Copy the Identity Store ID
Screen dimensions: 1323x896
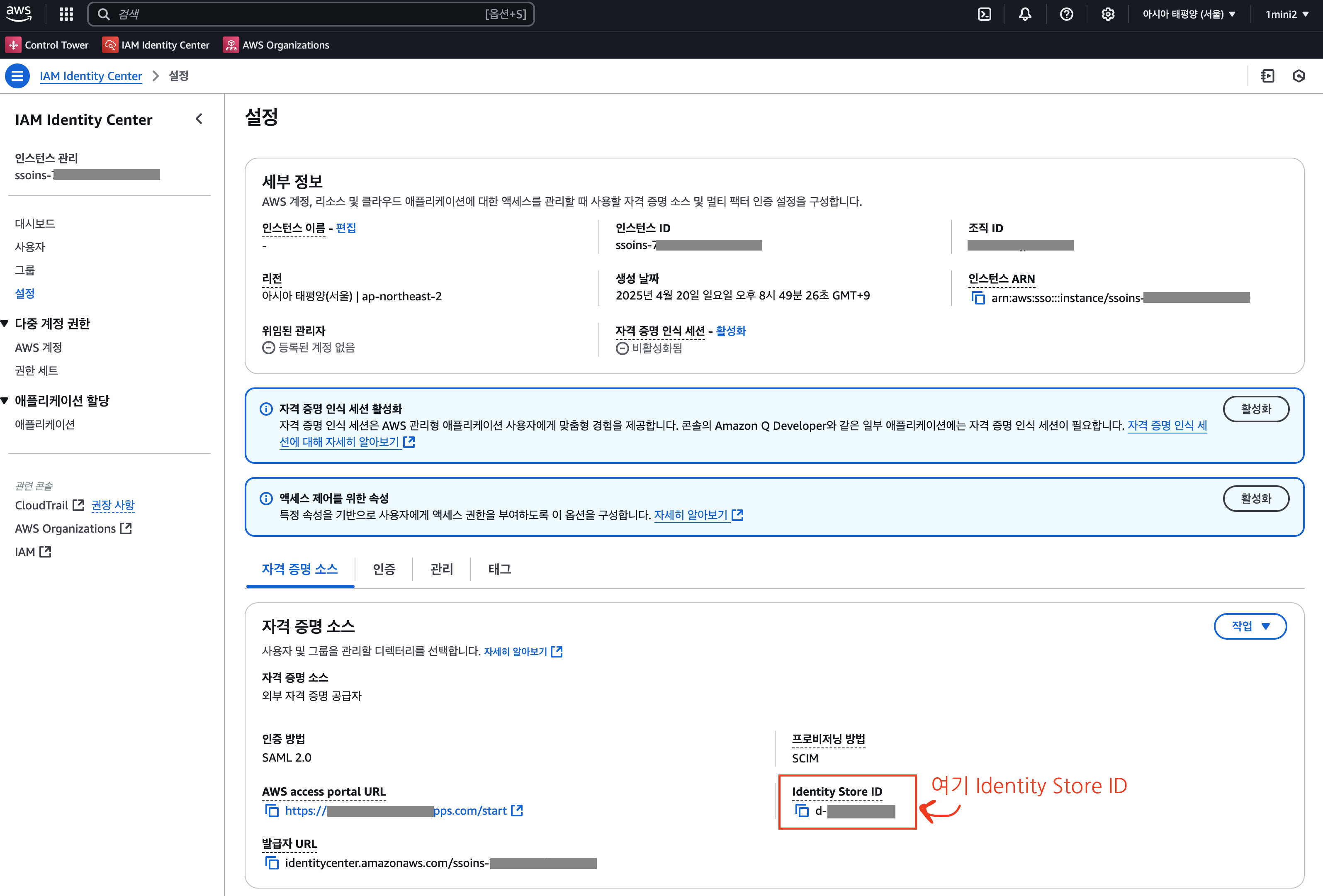[x=802, y=811]
